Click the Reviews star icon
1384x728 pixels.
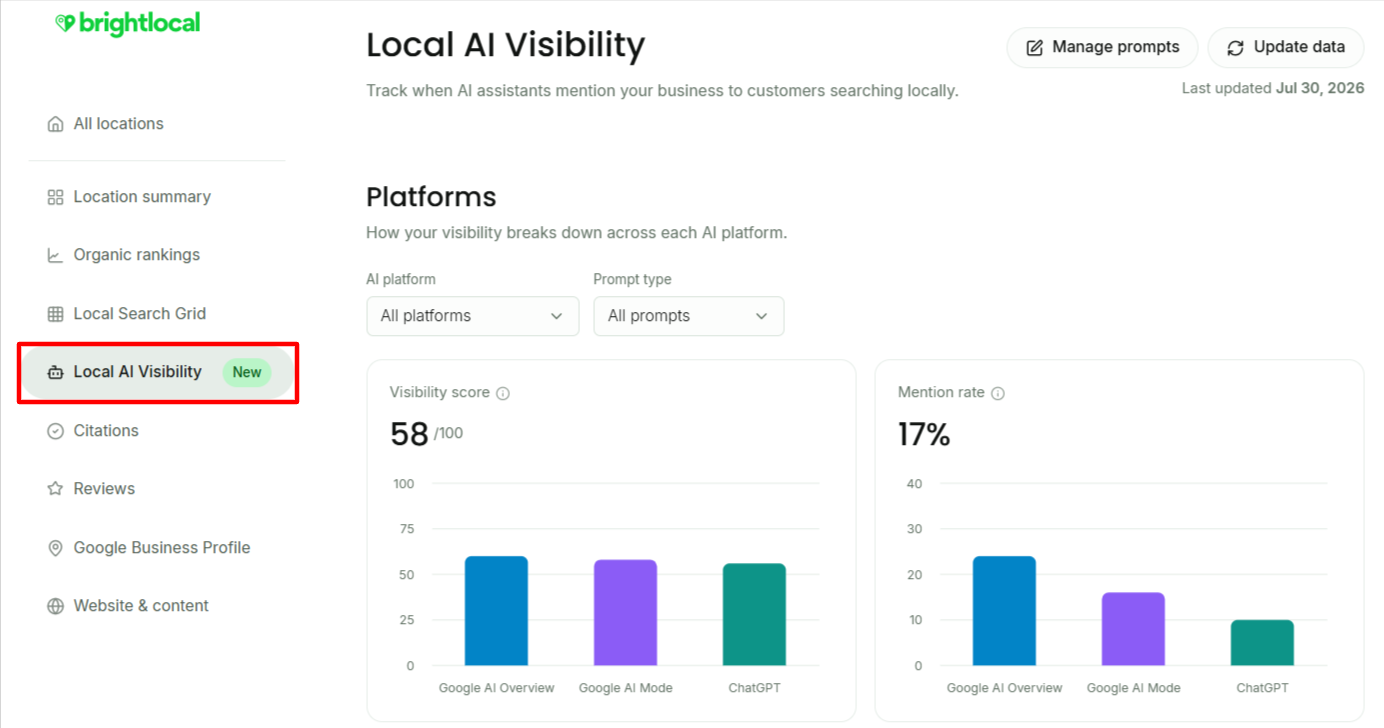55,489
